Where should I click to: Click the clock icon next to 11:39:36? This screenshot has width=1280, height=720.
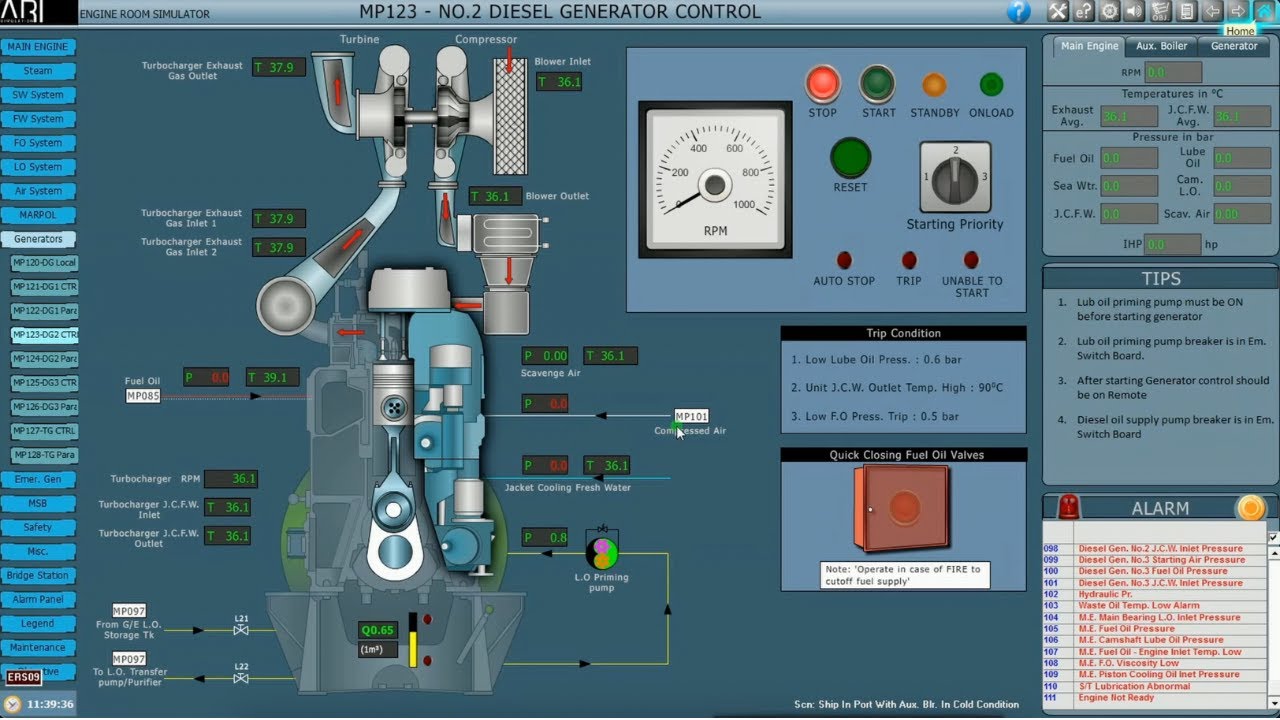13,704
